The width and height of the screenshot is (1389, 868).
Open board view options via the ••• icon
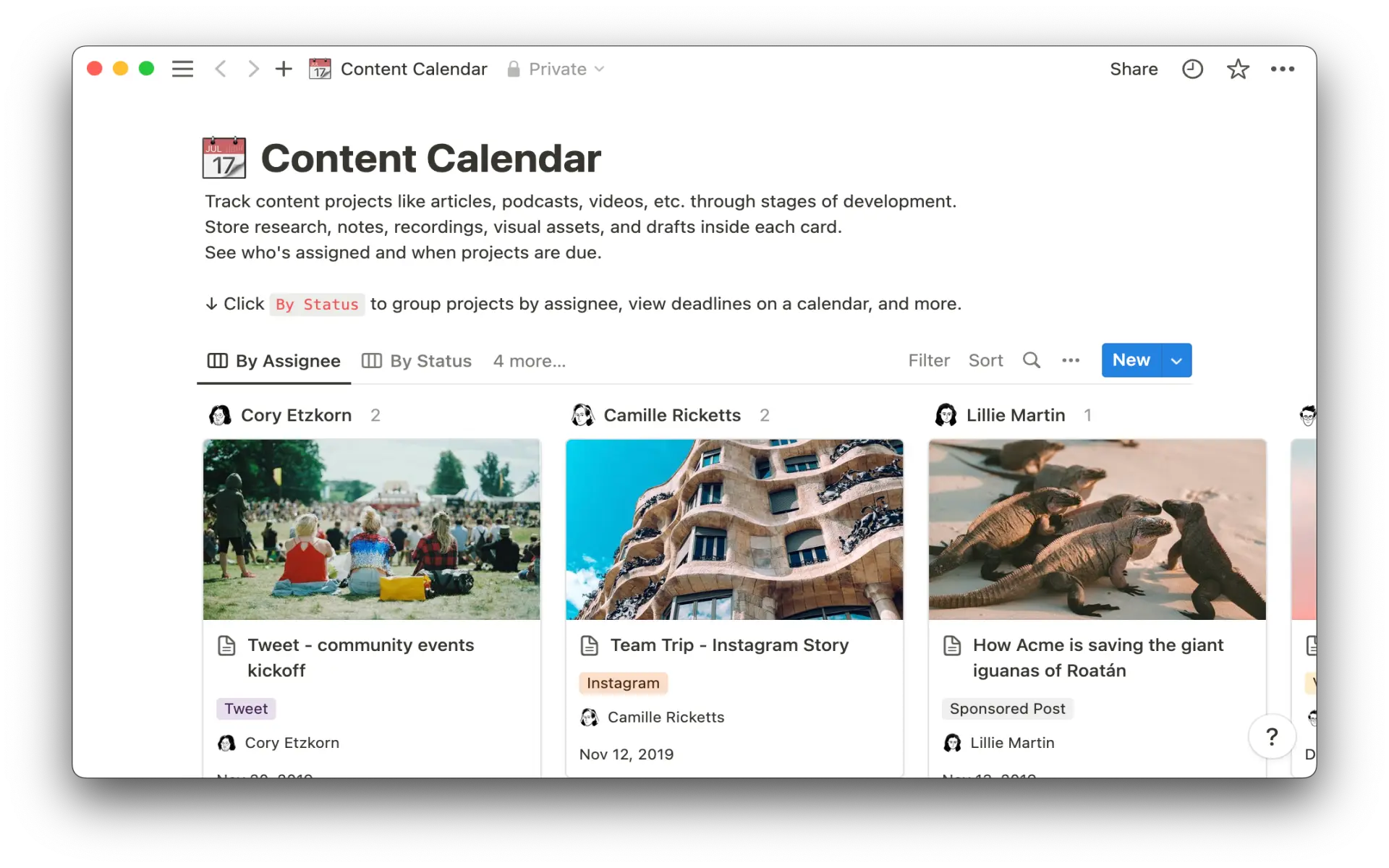click(x=1071, y=360)
